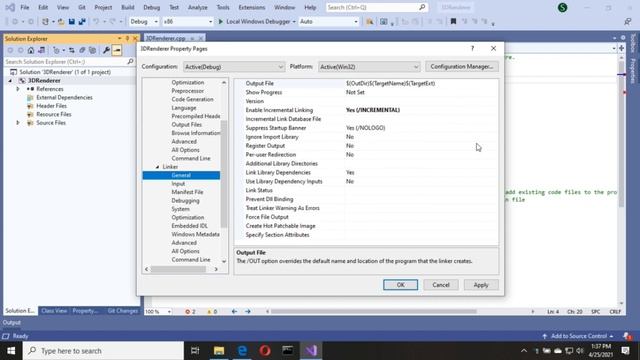Click the Home icon in Solution Explorer
Viewport: 640px width, 360px height.
pyautogui.click(x=31, y=50)
